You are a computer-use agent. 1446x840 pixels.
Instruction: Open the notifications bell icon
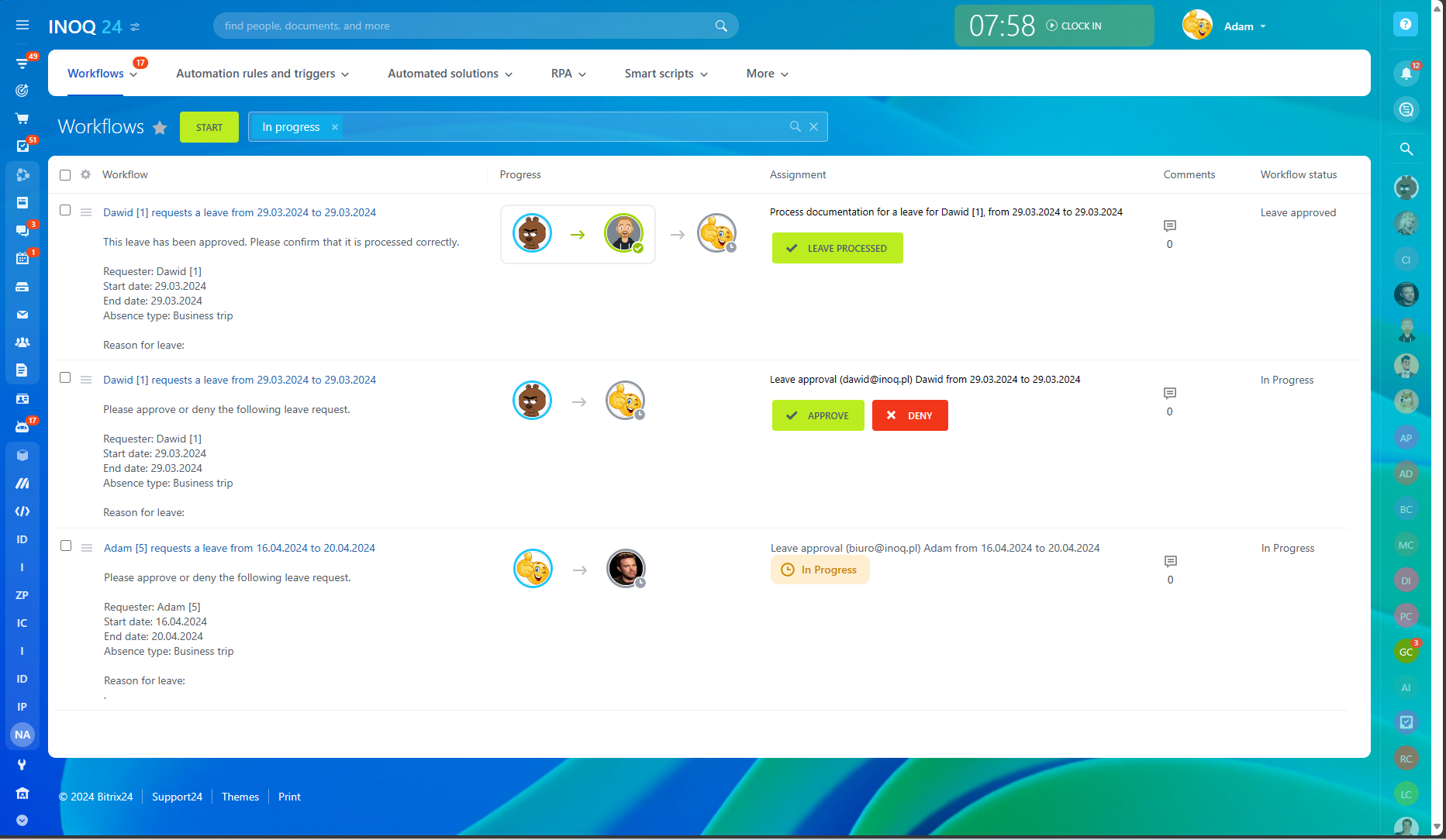[1406, 74]
